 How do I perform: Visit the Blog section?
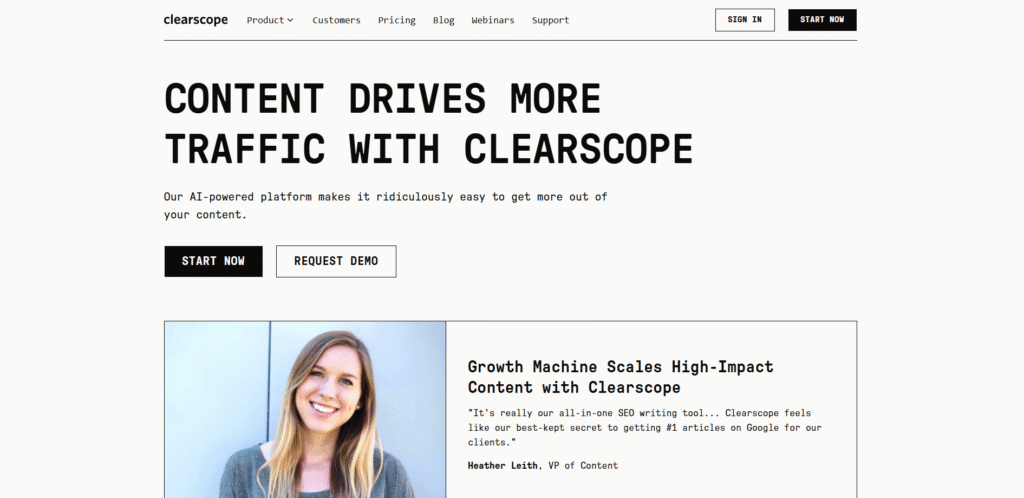click(x=443, y=20)
